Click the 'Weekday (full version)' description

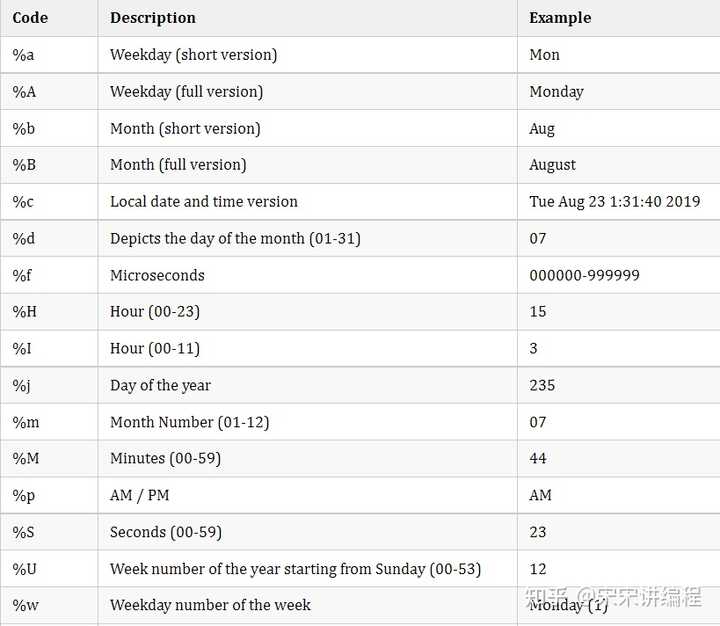pos(186,92)
